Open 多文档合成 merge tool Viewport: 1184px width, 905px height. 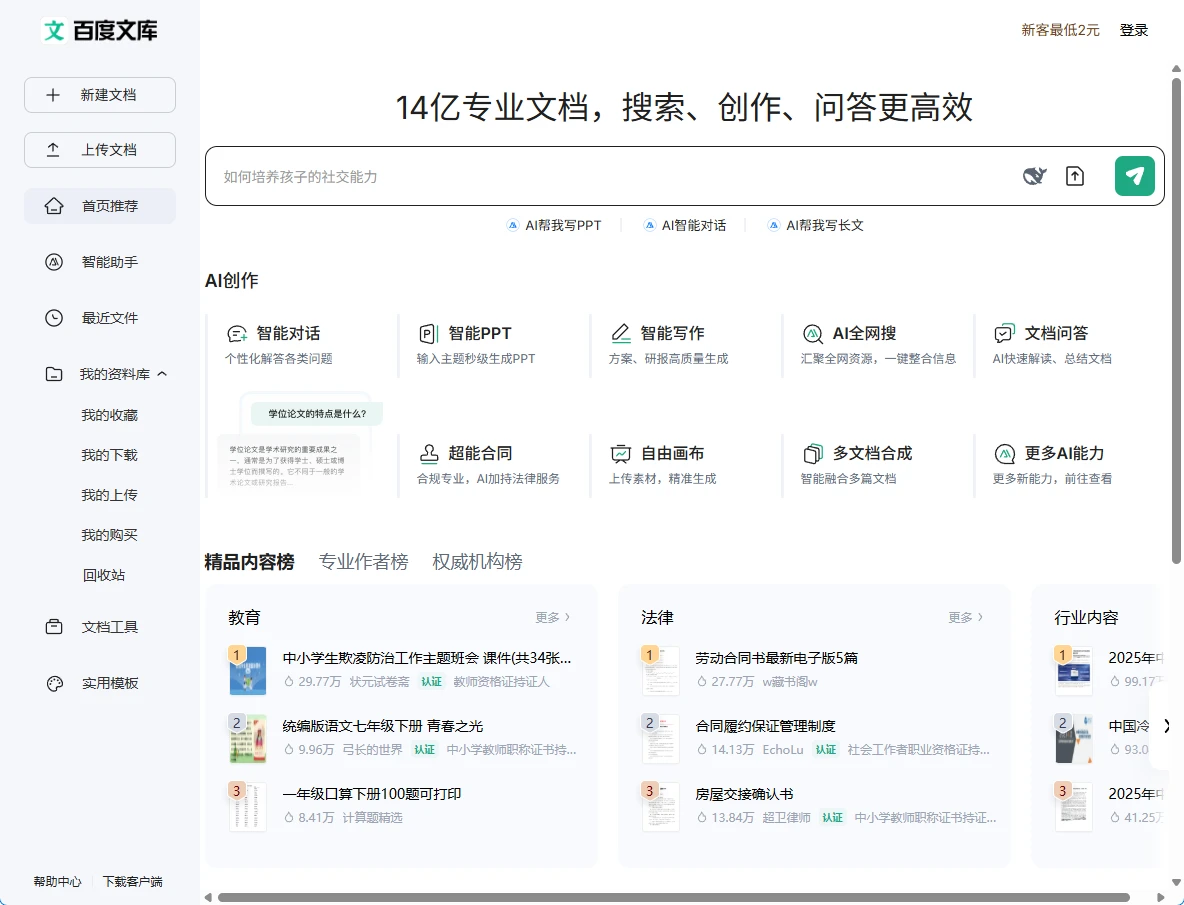pos(872,454)
